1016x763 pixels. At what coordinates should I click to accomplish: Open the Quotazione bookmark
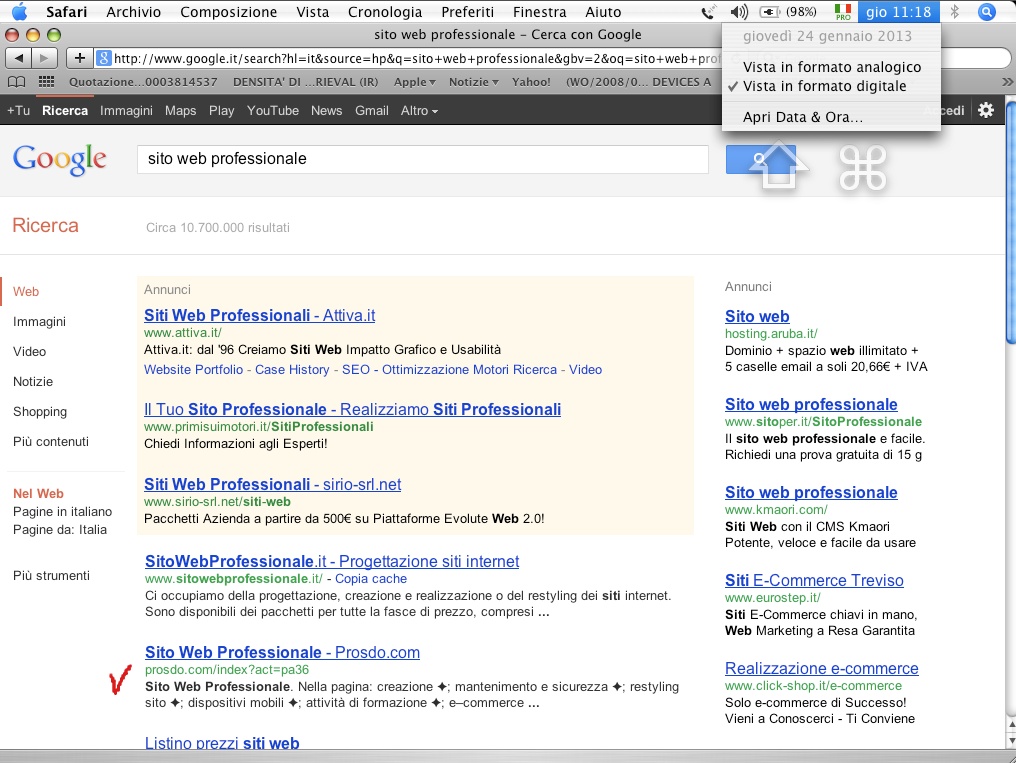point(143,82)
